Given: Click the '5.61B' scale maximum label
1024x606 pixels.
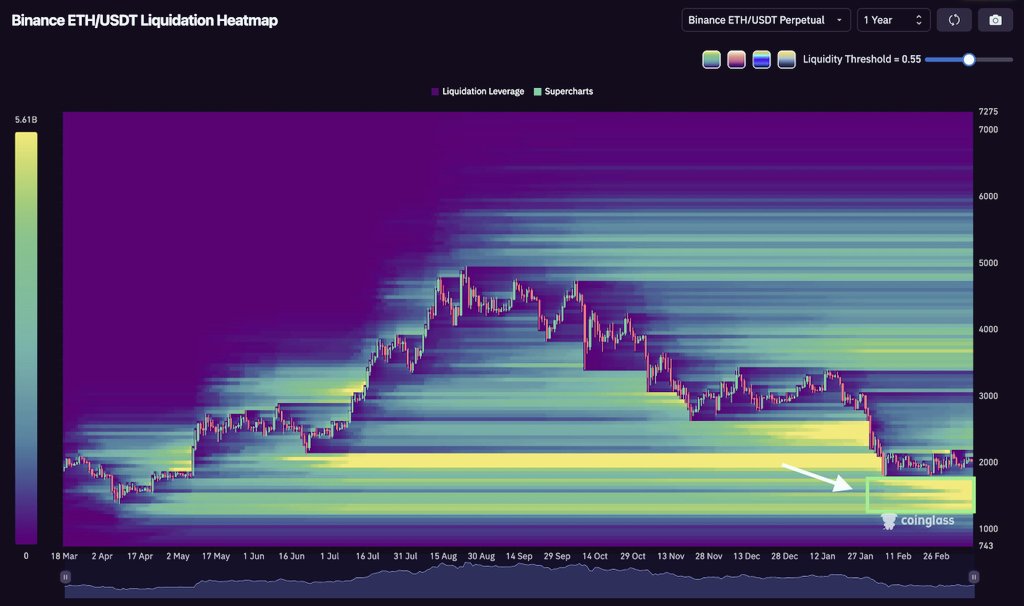Looking at the screenshot, I should pos(26,120).
